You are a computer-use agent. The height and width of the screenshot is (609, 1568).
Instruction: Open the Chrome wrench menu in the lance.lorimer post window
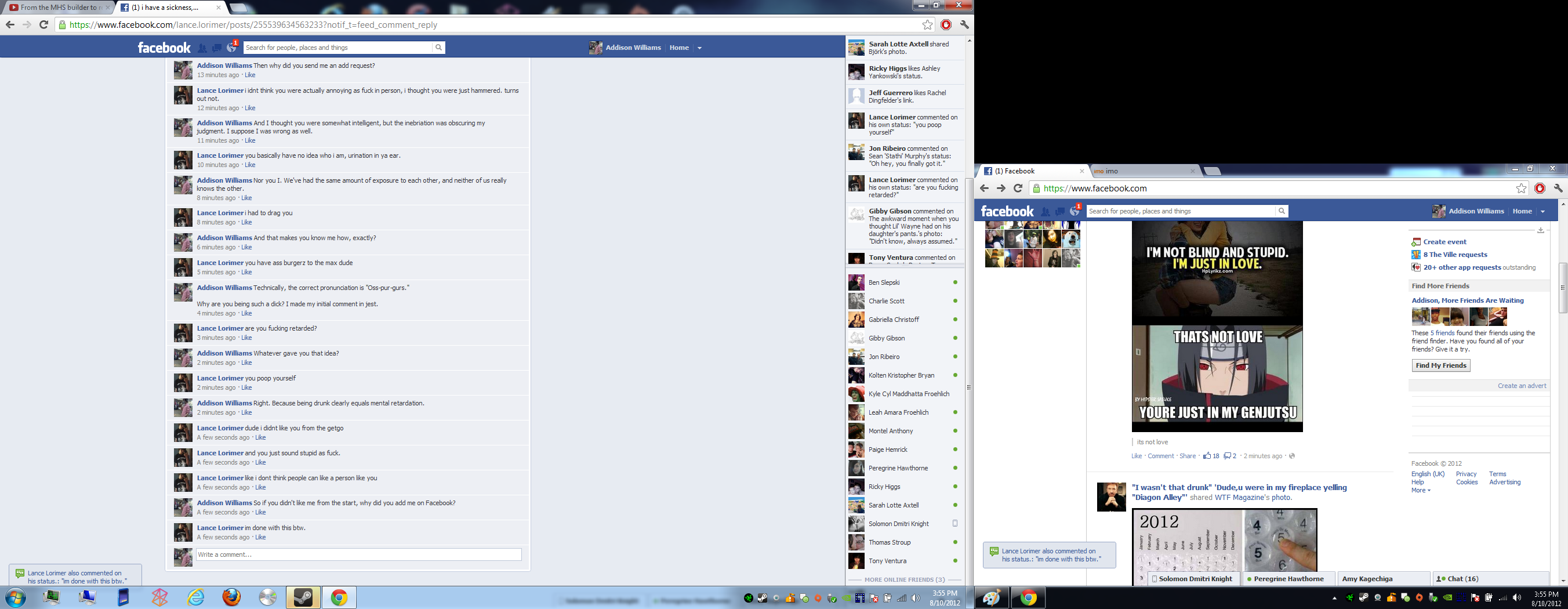964,25
